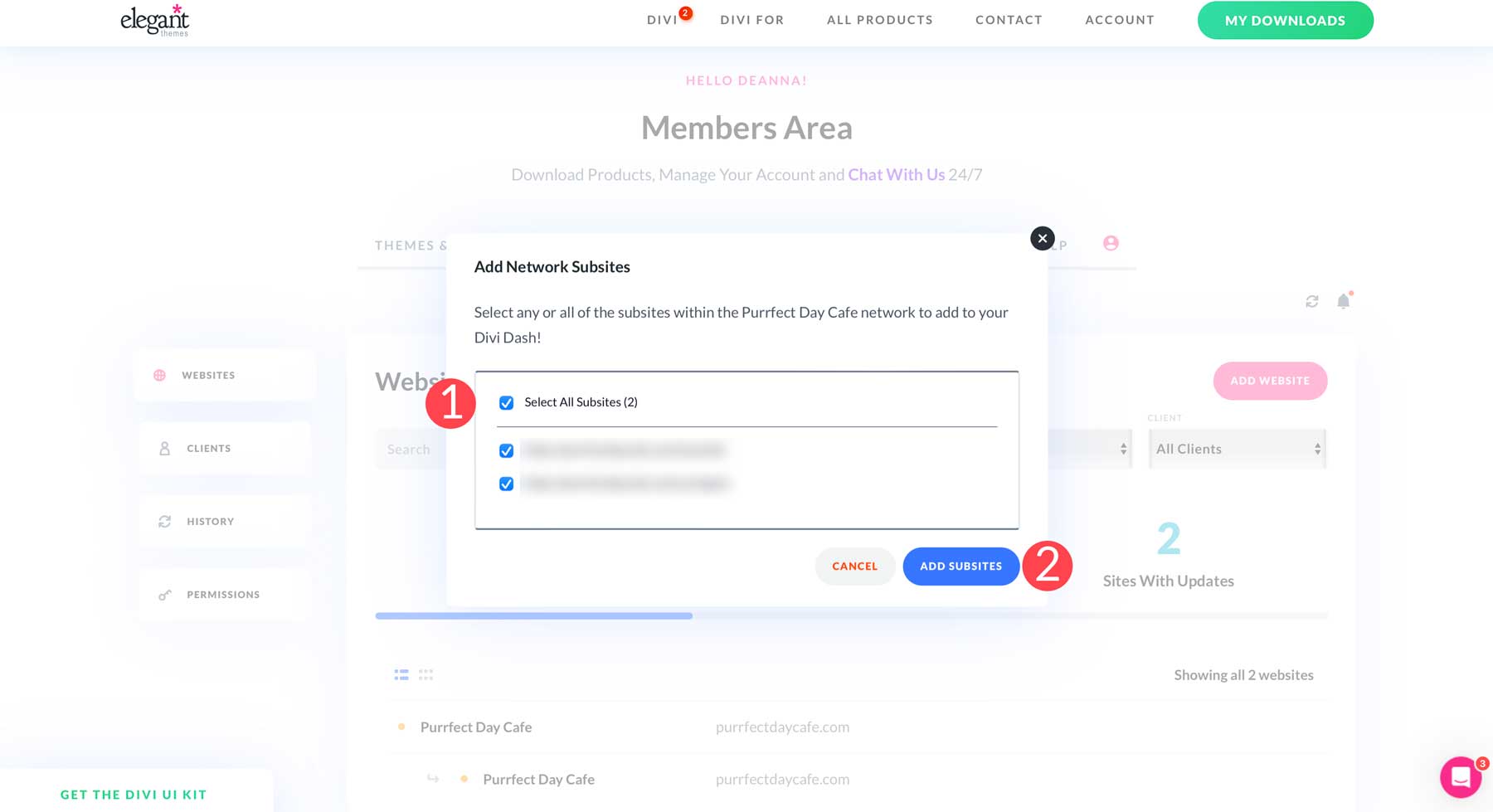This screenshot has width=1493, height=812.
Task: Open the All Clients dropdown
Action: [x=1237, y=449]
